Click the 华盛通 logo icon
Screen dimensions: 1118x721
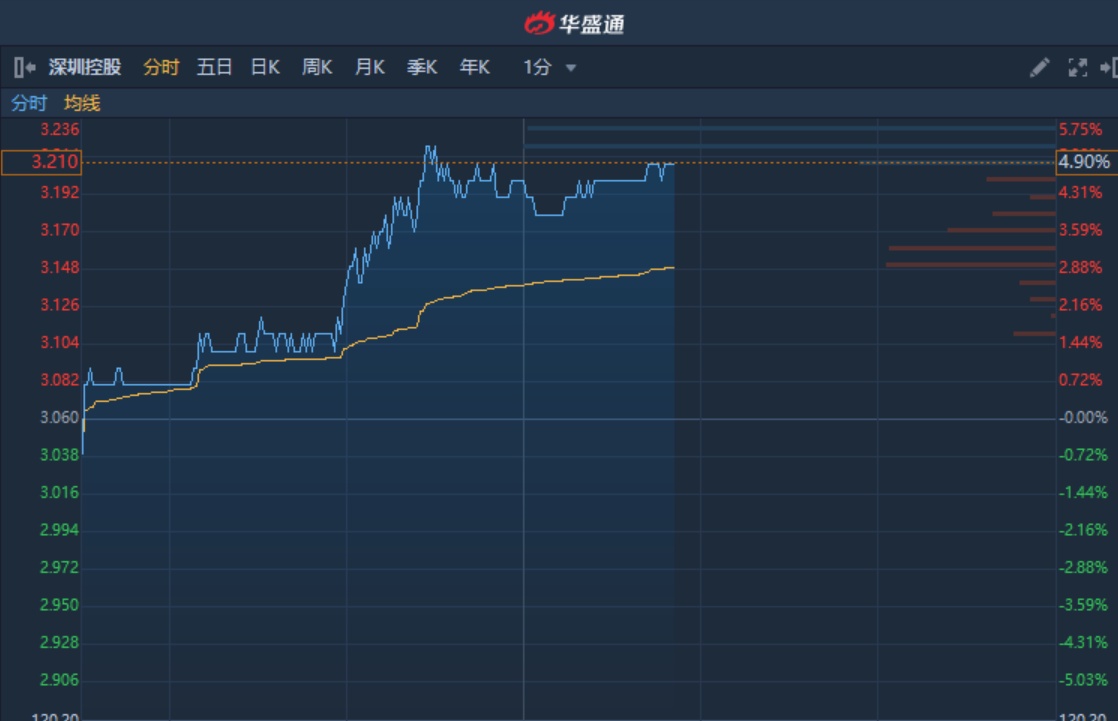click(539, 23)
